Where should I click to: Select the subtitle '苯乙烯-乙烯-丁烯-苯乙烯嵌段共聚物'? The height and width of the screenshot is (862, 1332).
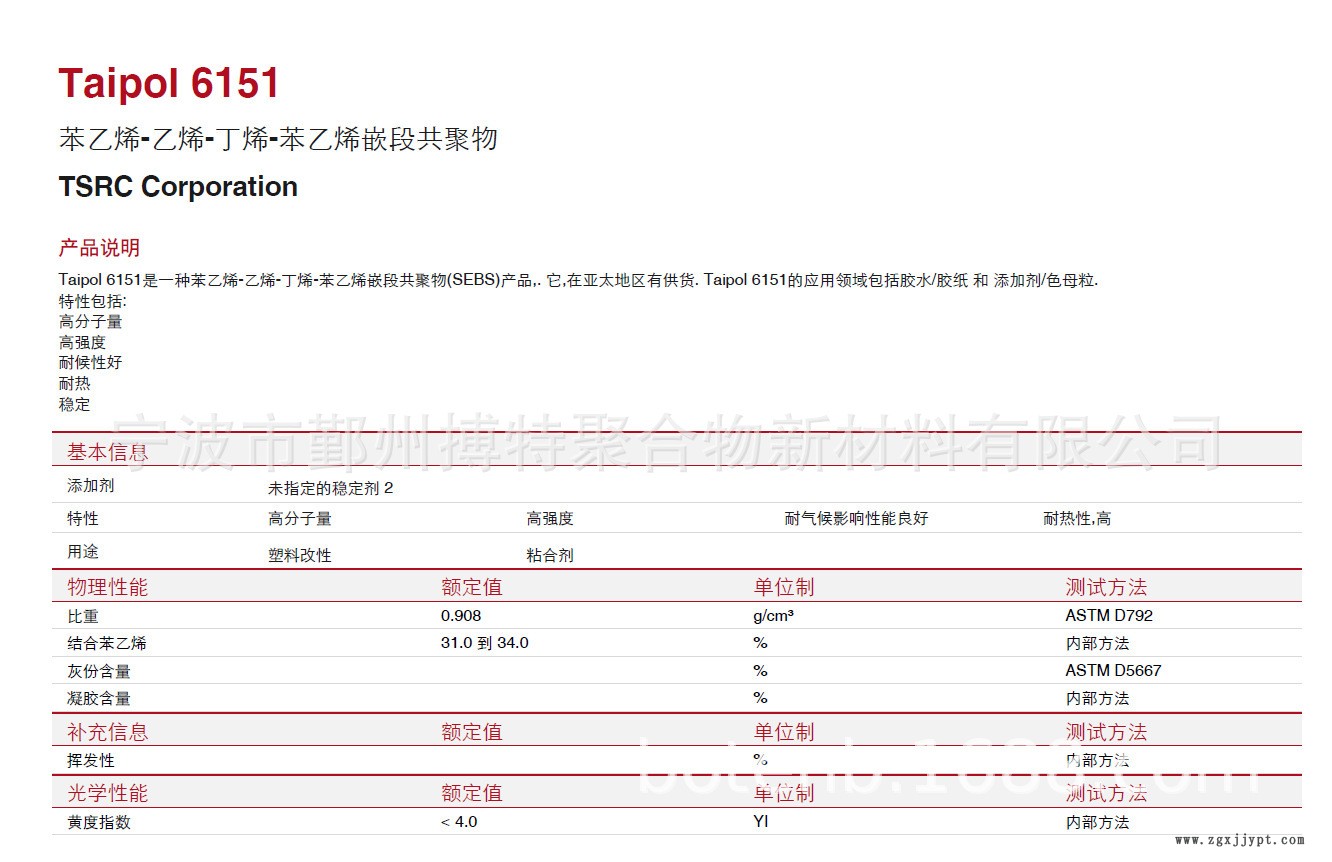point(278,140)
